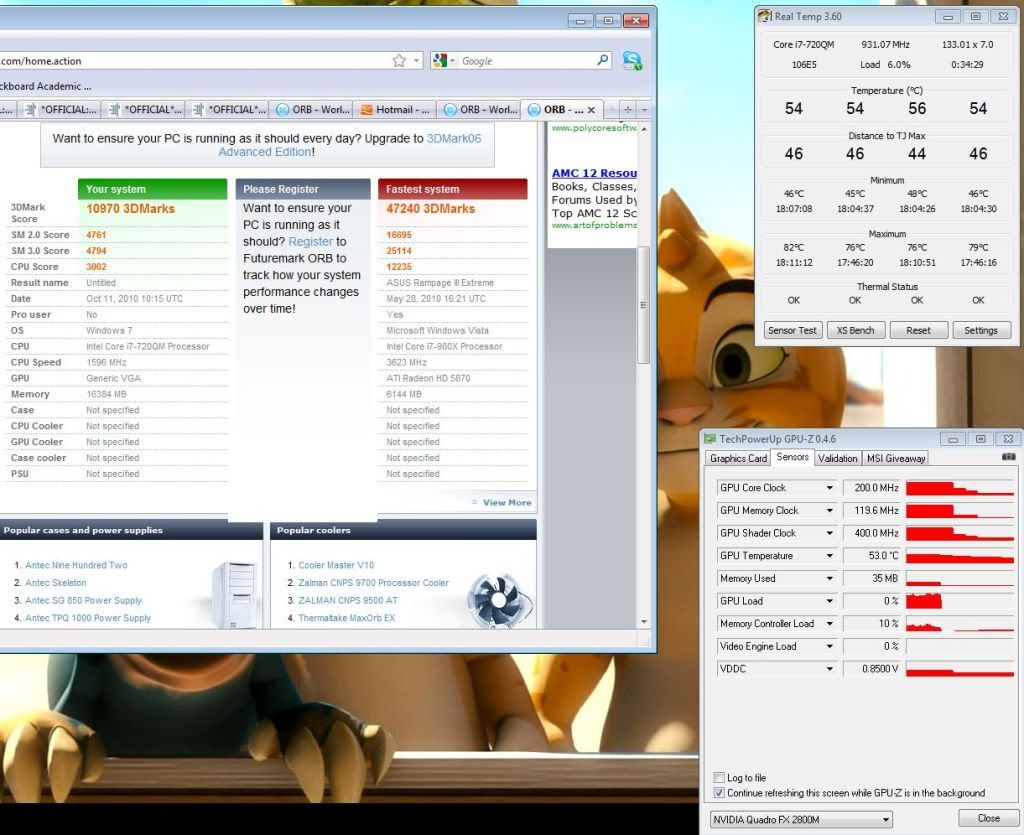
Task: Open Antec Nine Hundred Two link
Action: [76, 565]
